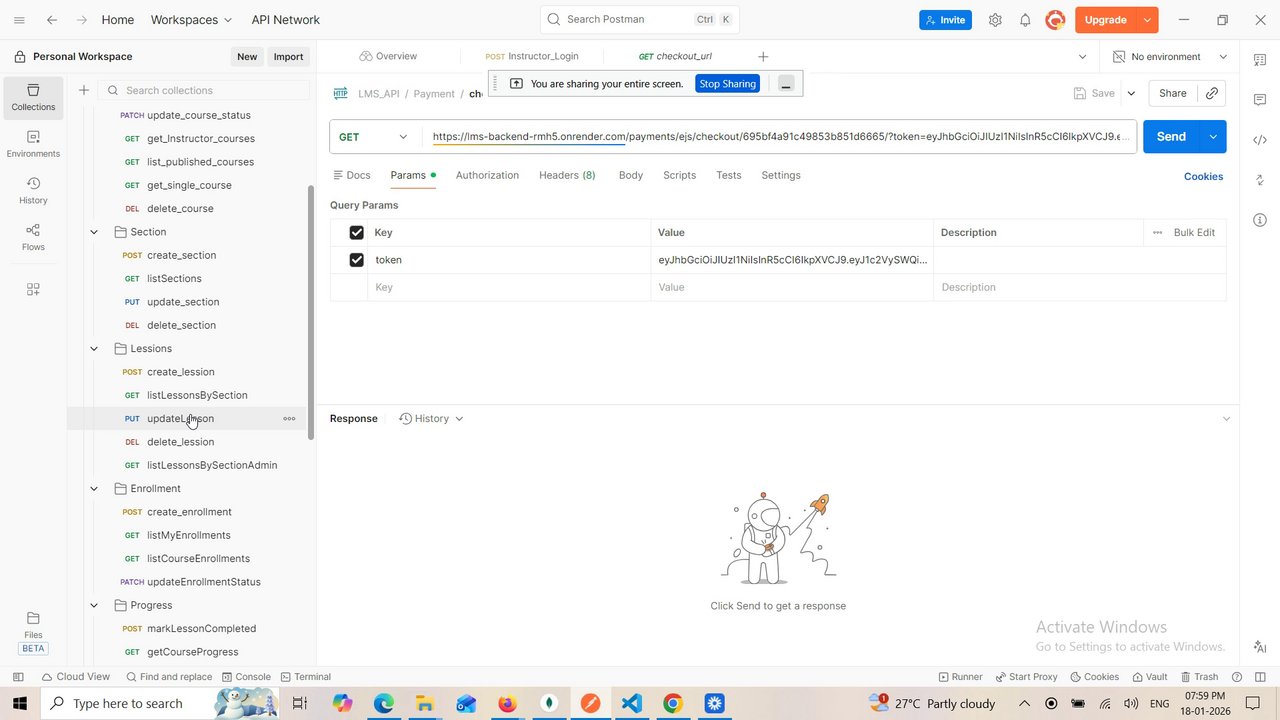1280x720 pixels.
Task: Click the Send button
Action: click(x=1171, y=137)
